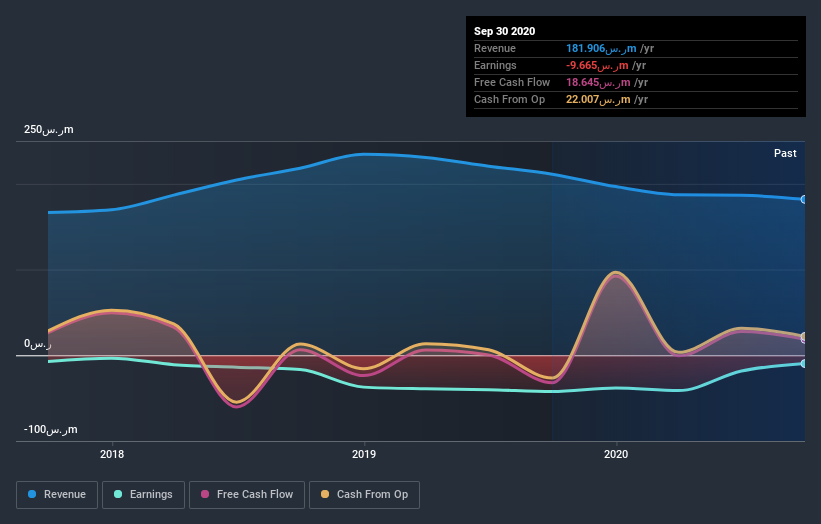821x524 pixels.
Task: Select the 2020 axis label
Action: coord(616,454)
